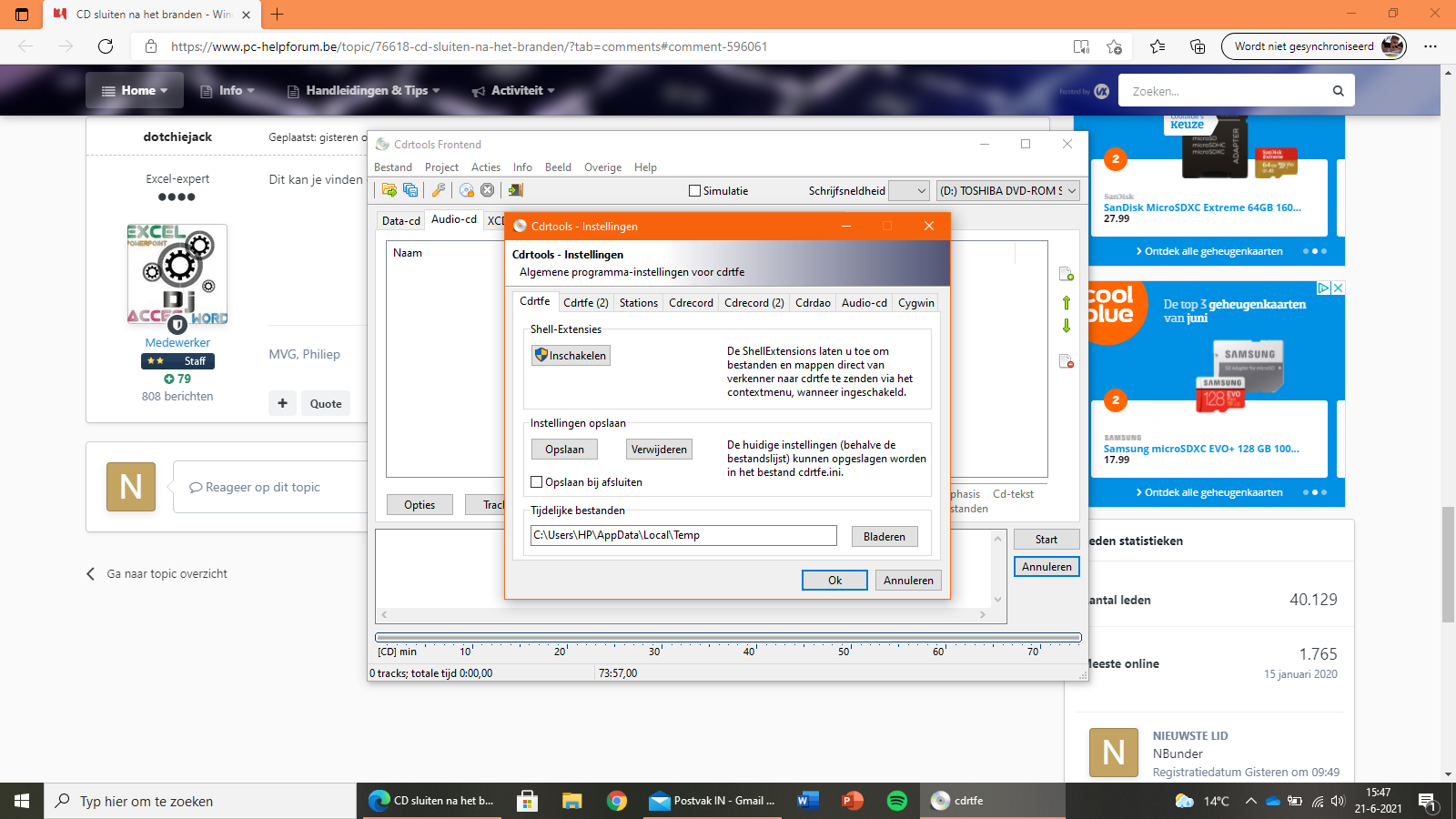Viewport: 1456px width, 819px height.
Task: Open File Explorer from the taskbar
Action: (x=571, y=801)
